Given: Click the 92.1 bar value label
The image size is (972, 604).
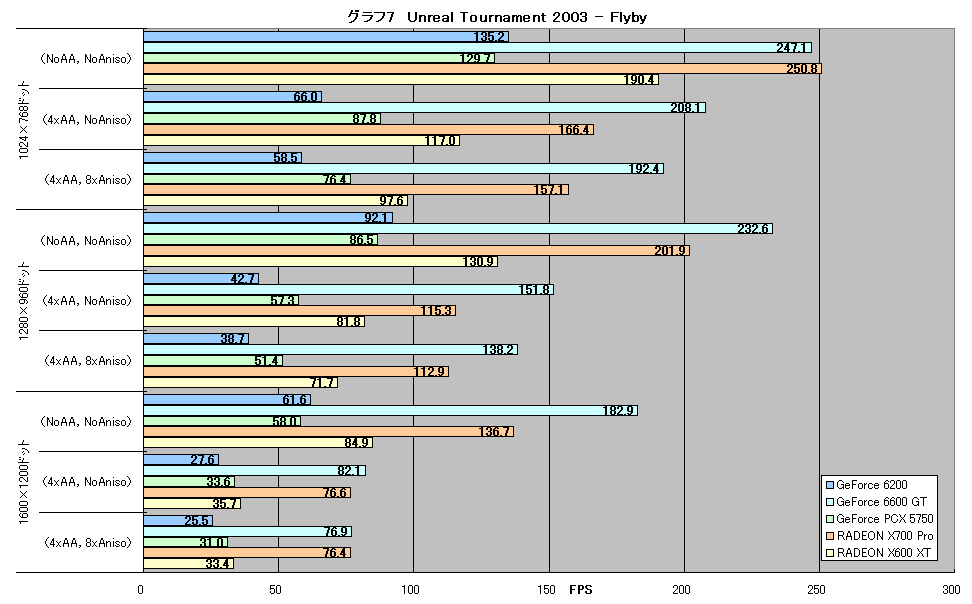Looking at the screenshot, I should 376,218.
